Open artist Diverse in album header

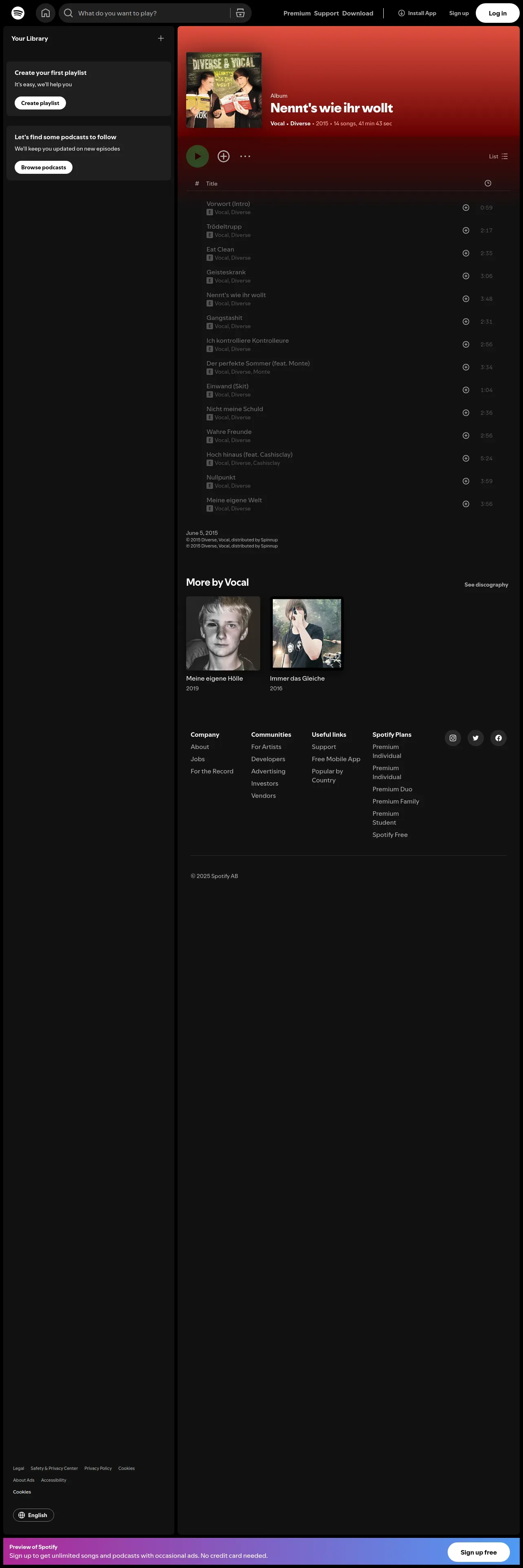[x=300, y=124]
